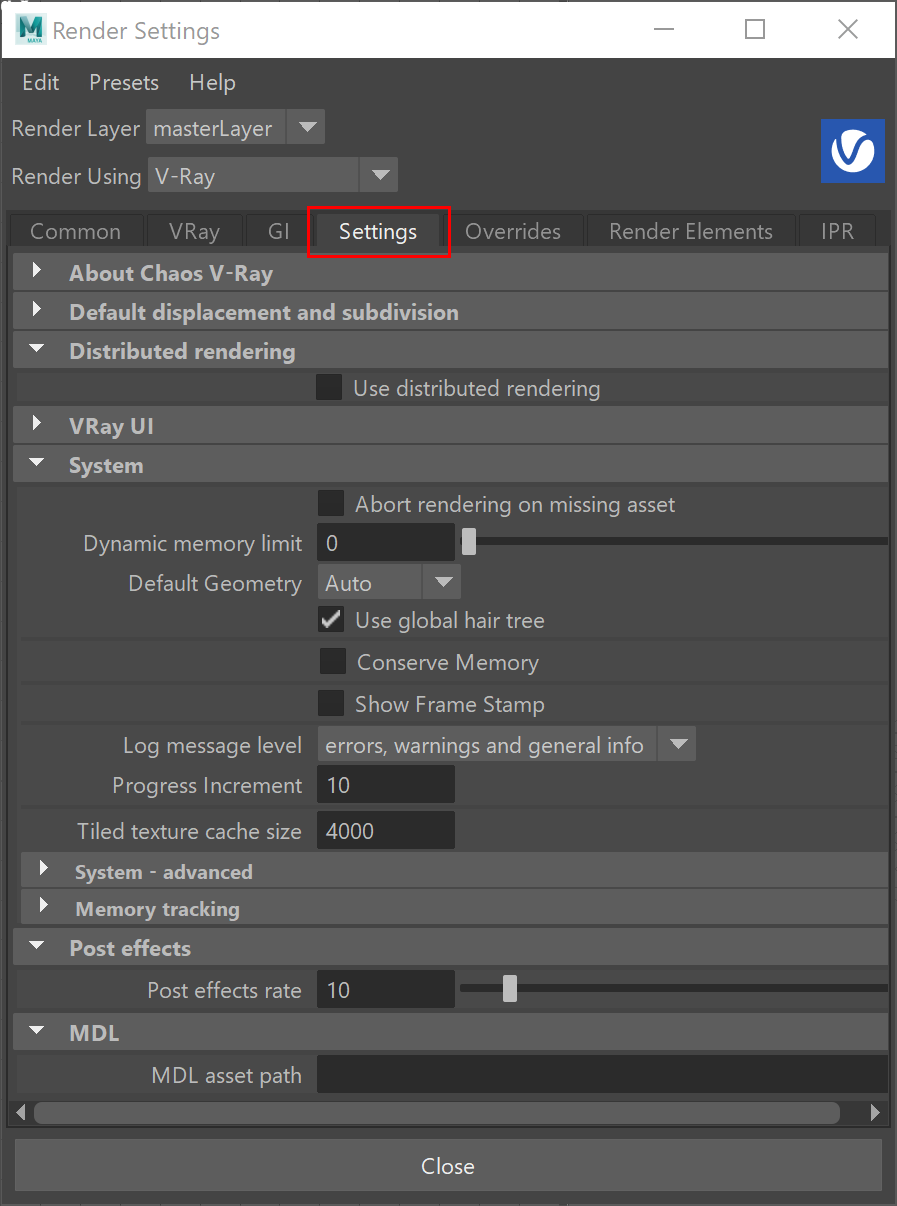
Task: Click the Maya app icon in title bar
Action: pyautogui.click(x=30, y=30)
